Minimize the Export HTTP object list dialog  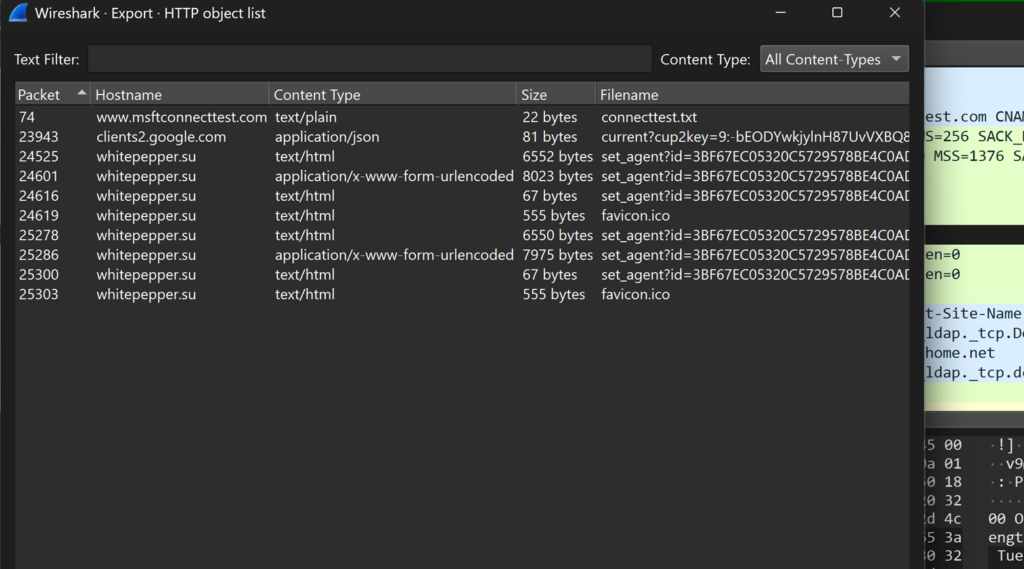[x=780, y=13]
